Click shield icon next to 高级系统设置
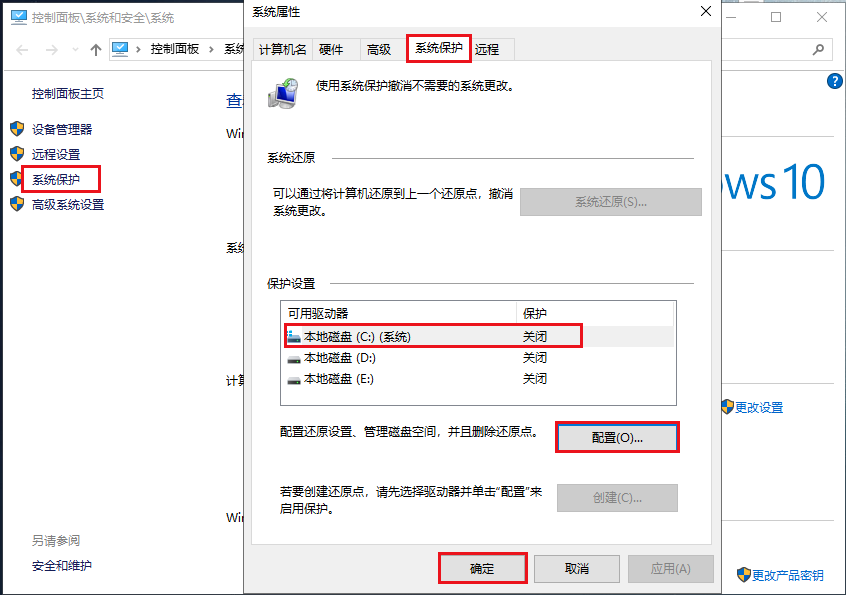The image size is (846, 595). (x=17, y=204)
